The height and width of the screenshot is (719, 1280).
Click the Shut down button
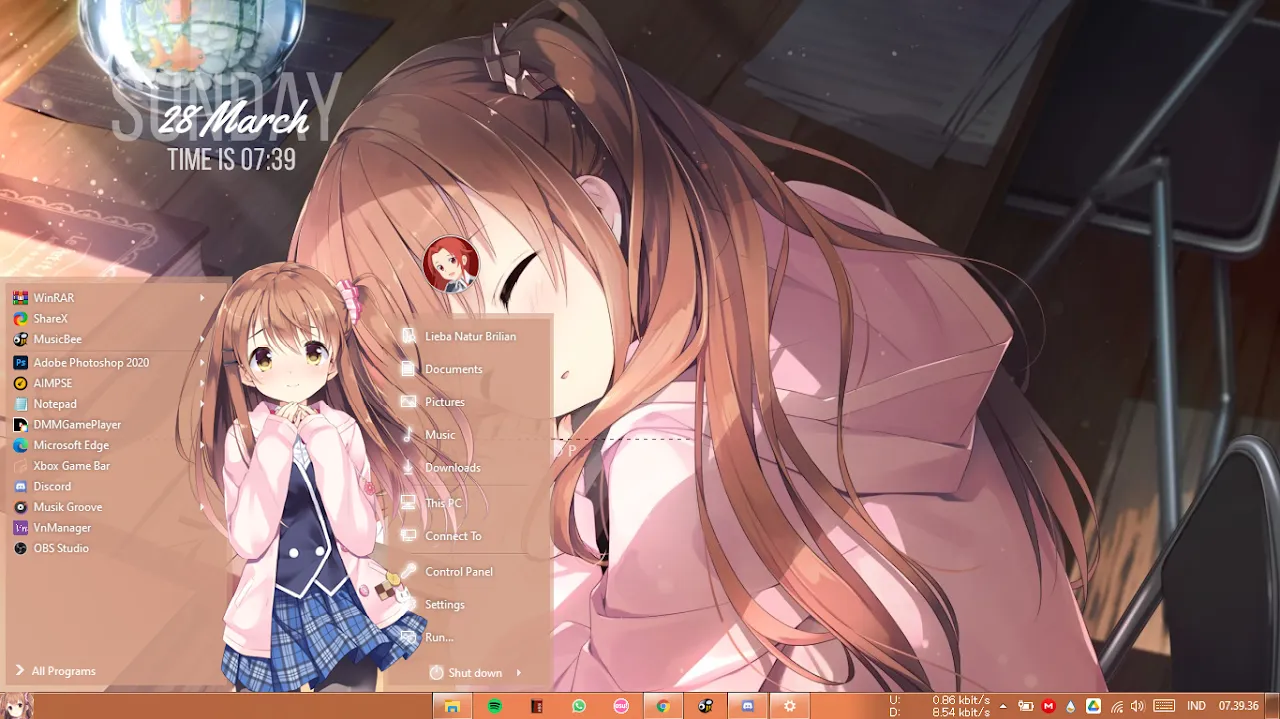click(466, 673)
